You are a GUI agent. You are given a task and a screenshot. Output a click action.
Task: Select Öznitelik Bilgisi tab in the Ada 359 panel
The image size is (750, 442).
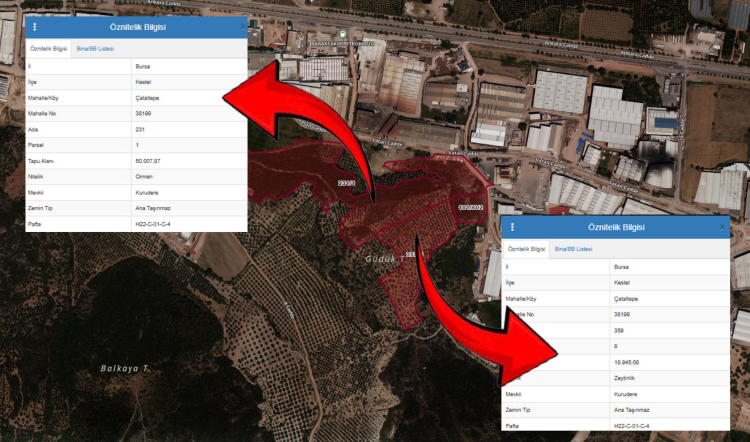[x=526, y=248]
